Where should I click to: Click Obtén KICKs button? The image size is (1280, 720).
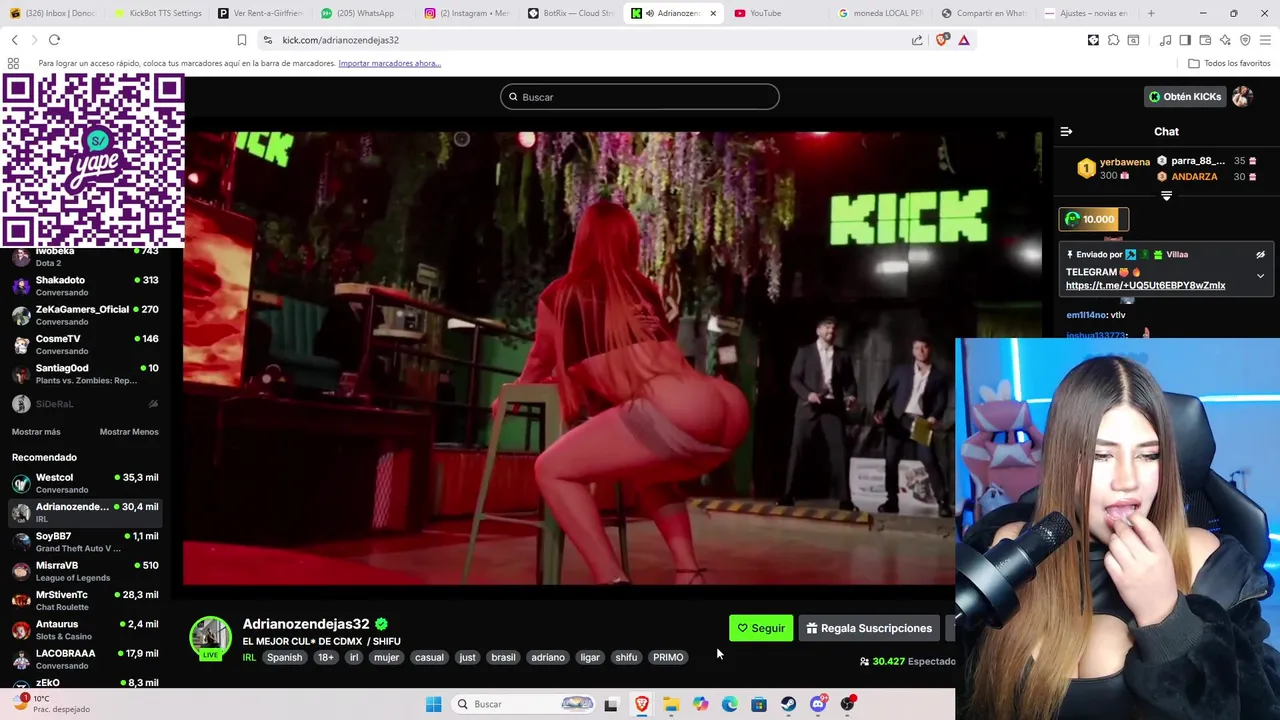[1185, 97]
